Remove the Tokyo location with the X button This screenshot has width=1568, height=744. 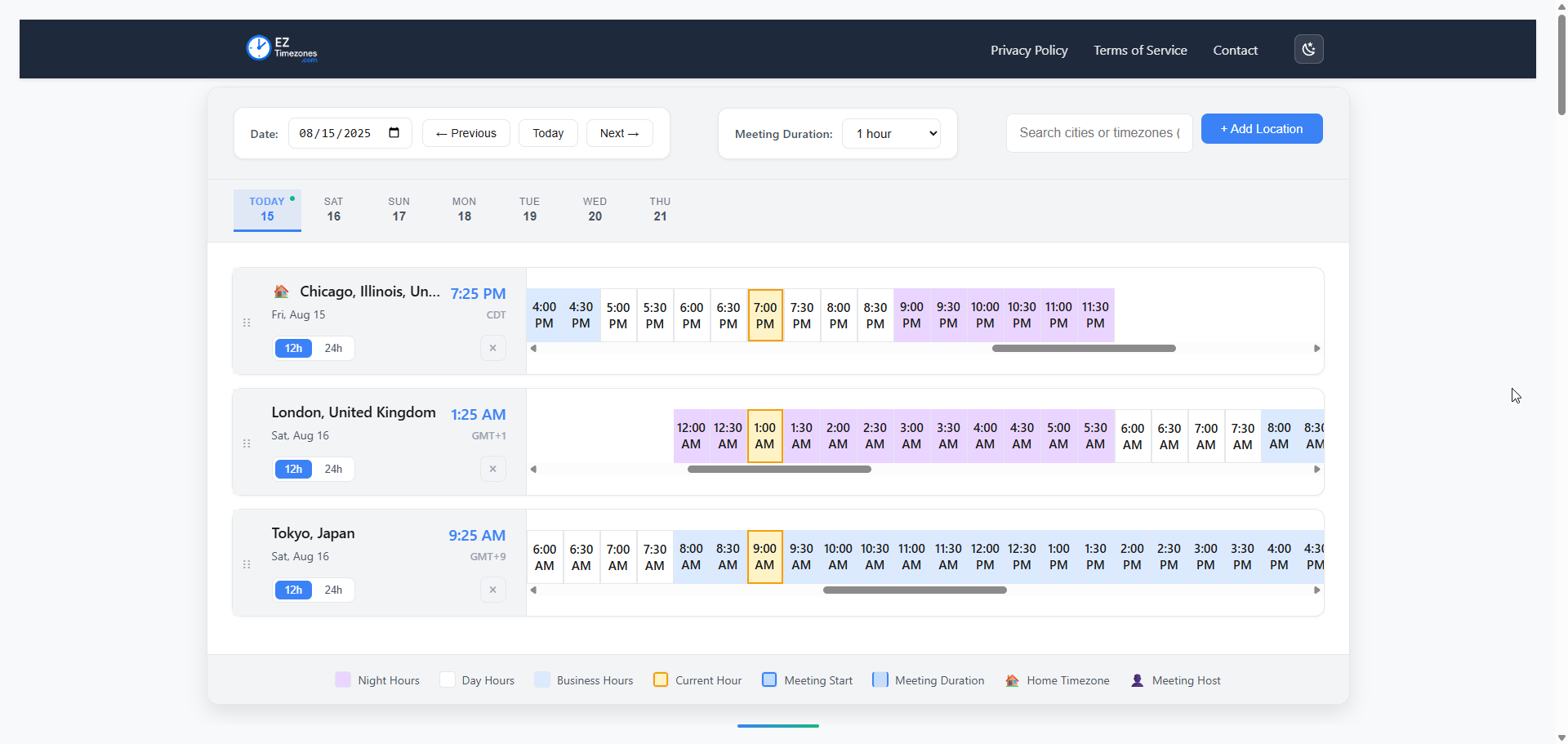coord(492,590)
